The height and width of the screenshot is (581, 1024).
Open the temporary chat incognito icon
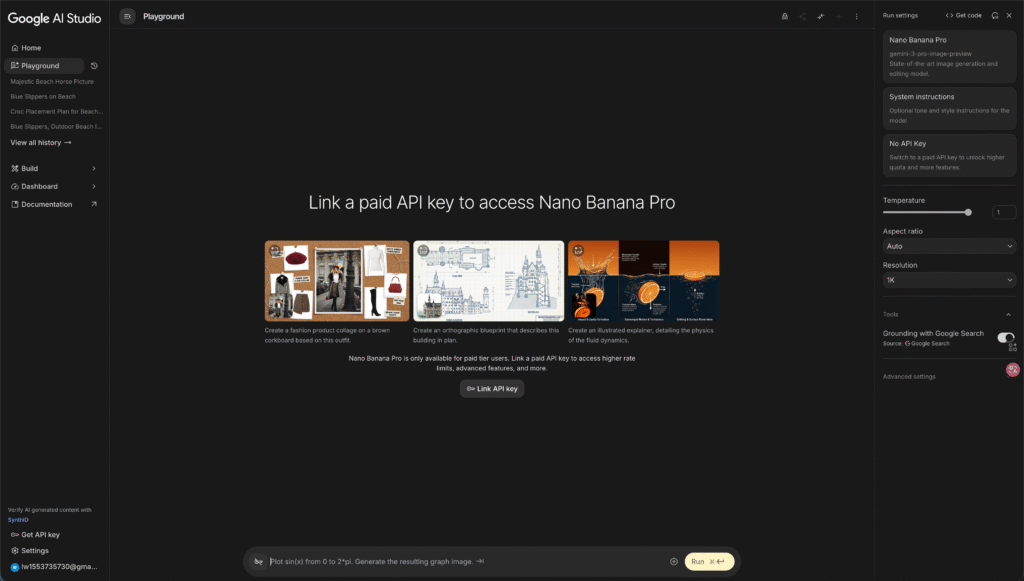click(x=784, y=16)
